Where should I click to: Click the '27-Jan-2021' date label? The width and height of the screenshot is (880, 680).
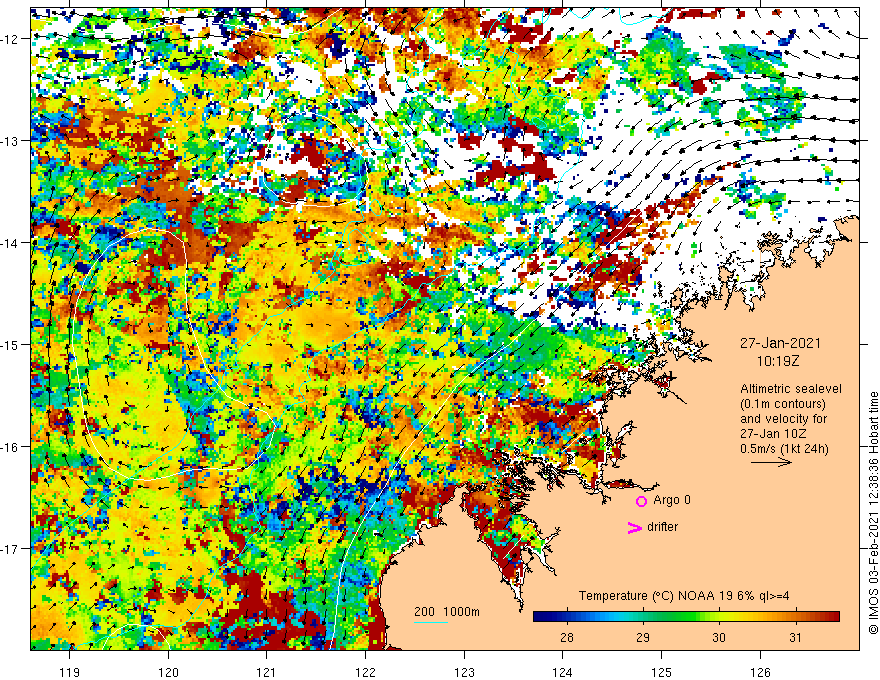(780, 343)
